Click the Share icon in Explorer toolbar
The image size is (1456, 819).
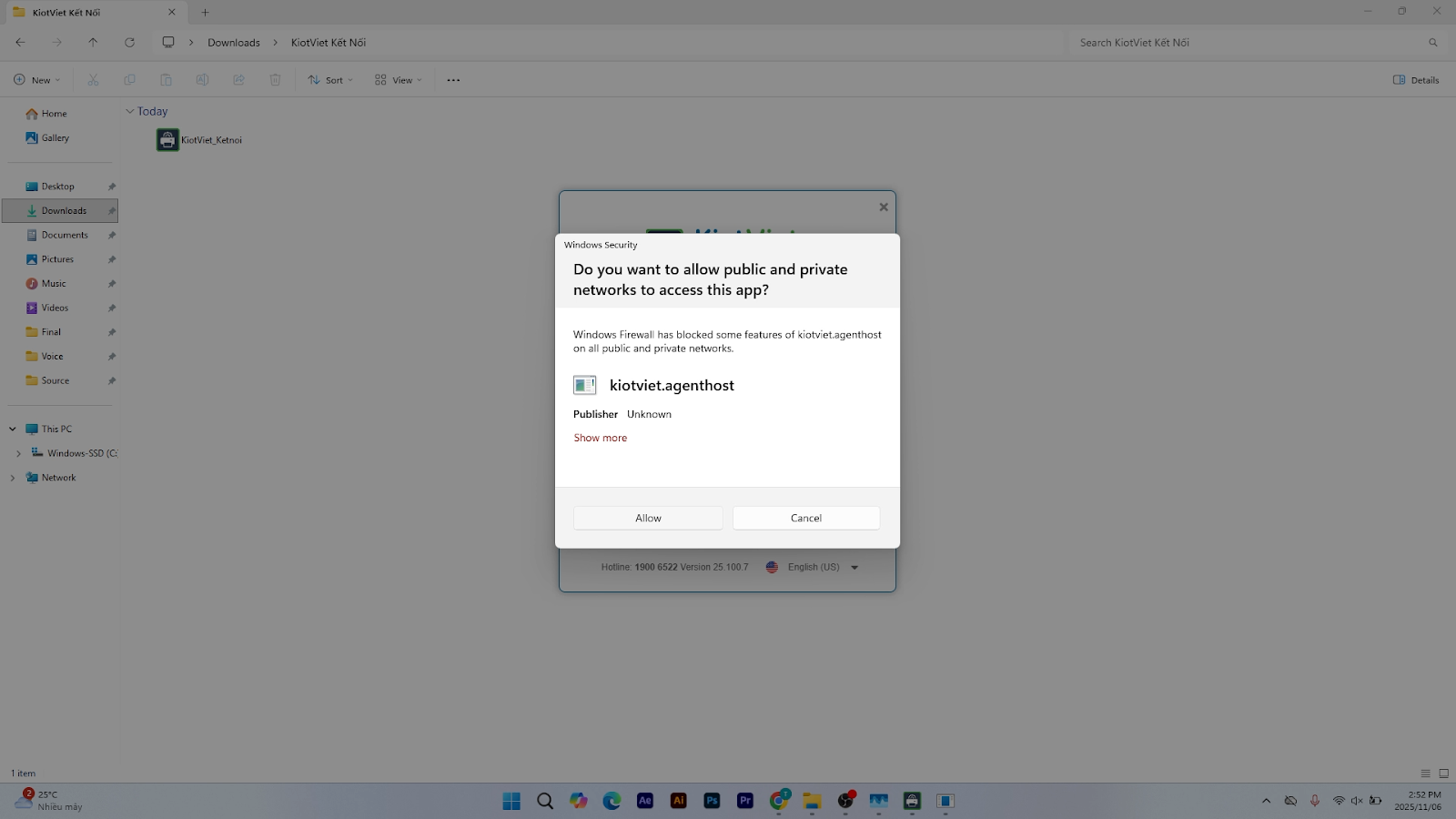click(x=238, y=80)
